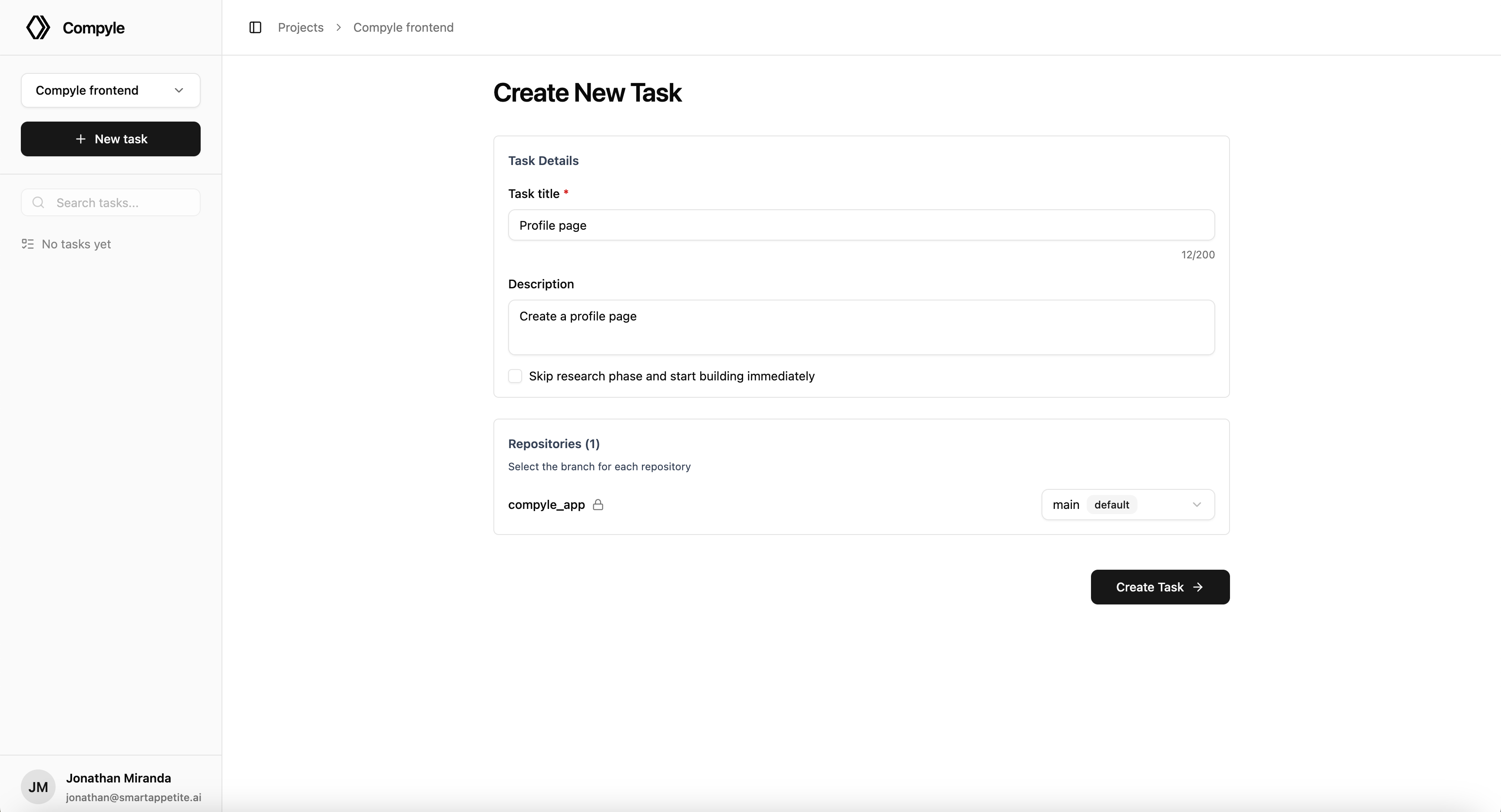Click the Search tasks field
This screenshot has width=1501, height=812.
pos(122,203)
